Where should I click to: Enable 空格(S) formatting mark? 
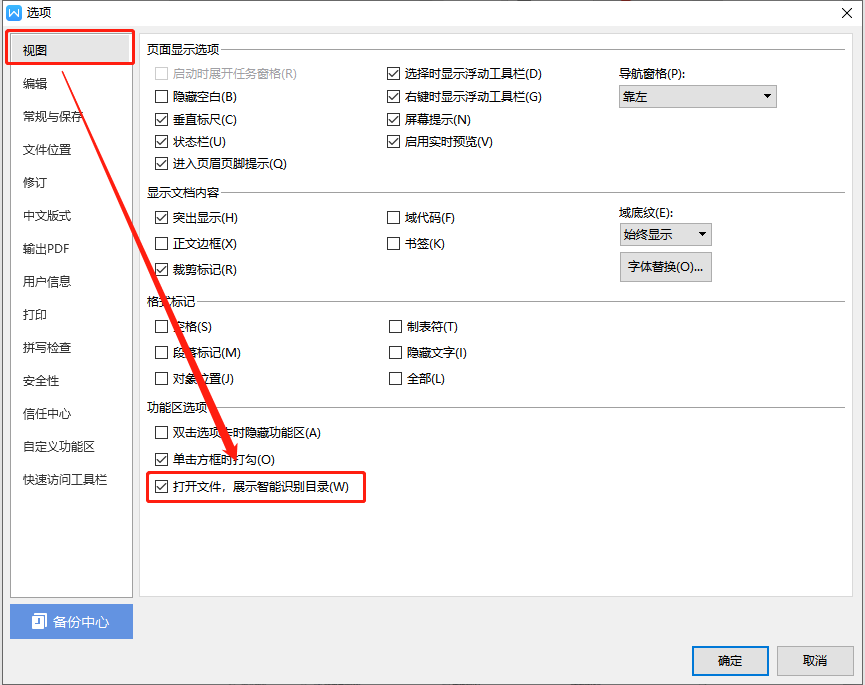coord(162,327)
